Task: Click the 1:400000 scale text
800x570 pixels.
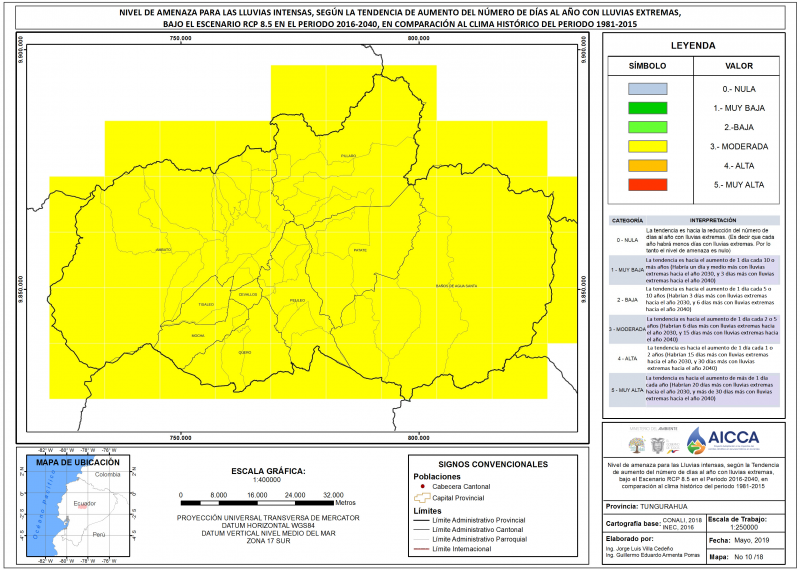Action: [x=267, y=480]
